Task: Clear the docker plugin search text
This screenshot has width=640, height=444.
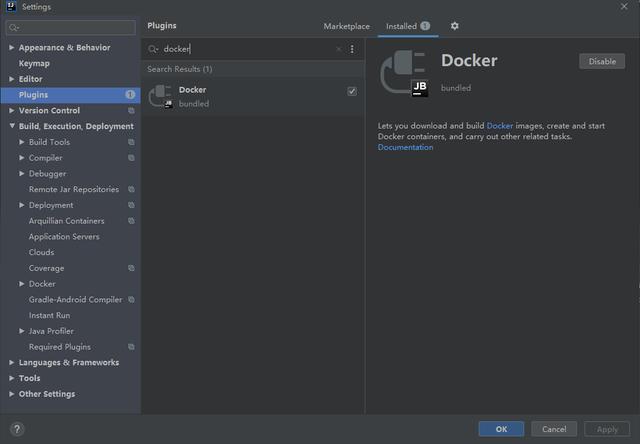Action: (x=338, y=49)
